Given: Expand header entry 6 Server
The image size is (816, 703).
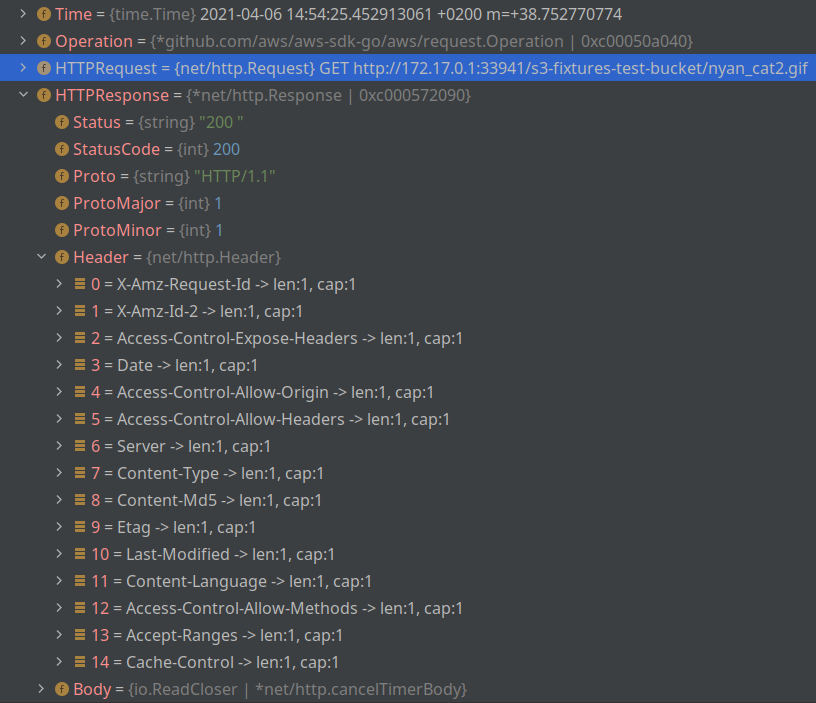Looking at the screenshot, I should [59, 446].
